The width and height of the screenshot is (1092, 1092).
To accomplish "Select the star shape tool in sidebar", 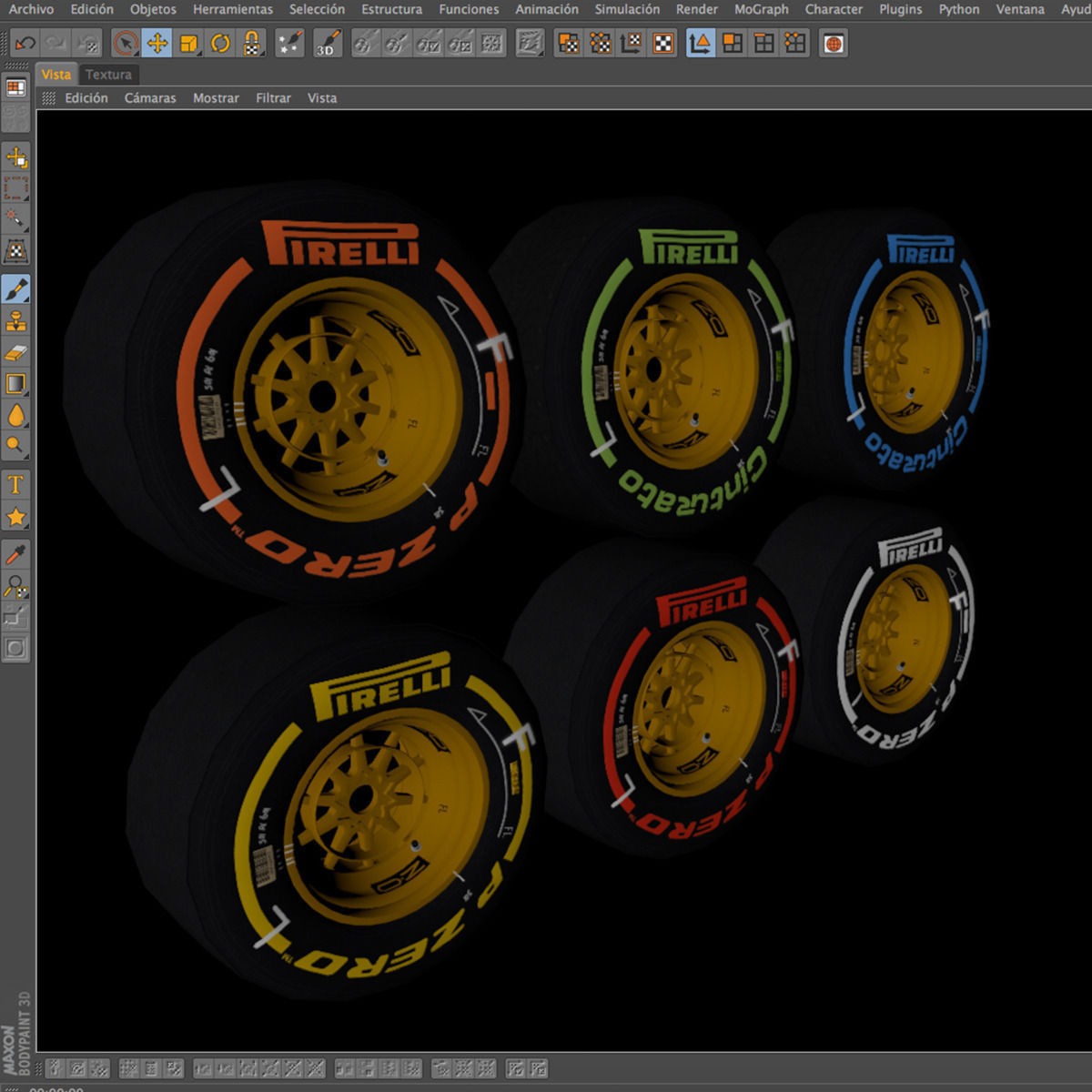I will pyautogui.click(x=15, y=516).
